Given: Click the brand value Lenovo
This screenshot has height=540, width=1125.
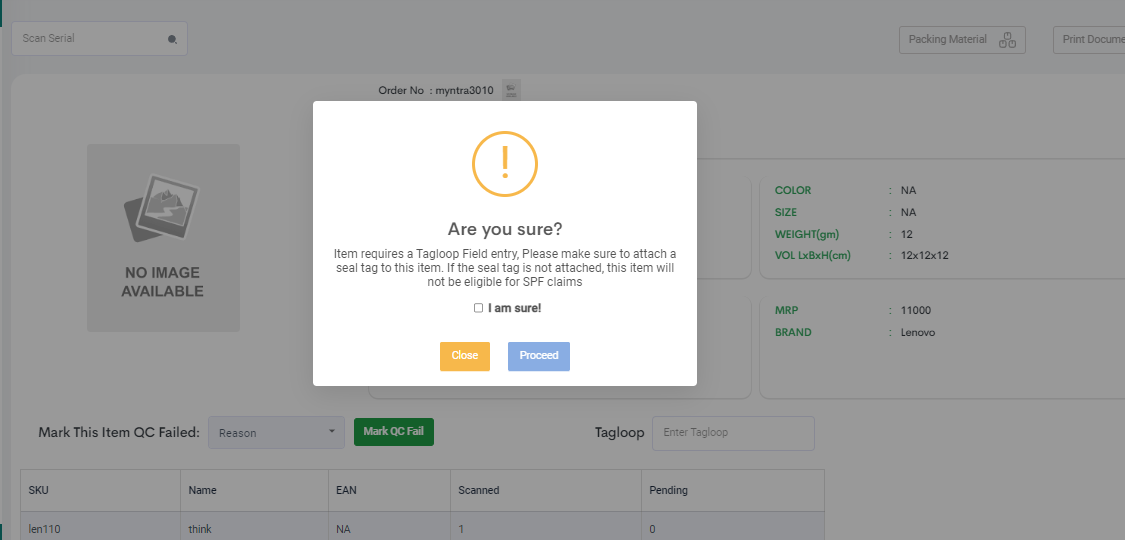Looking at the screenshot, I should pyautogui.click(x=918, y=333).
